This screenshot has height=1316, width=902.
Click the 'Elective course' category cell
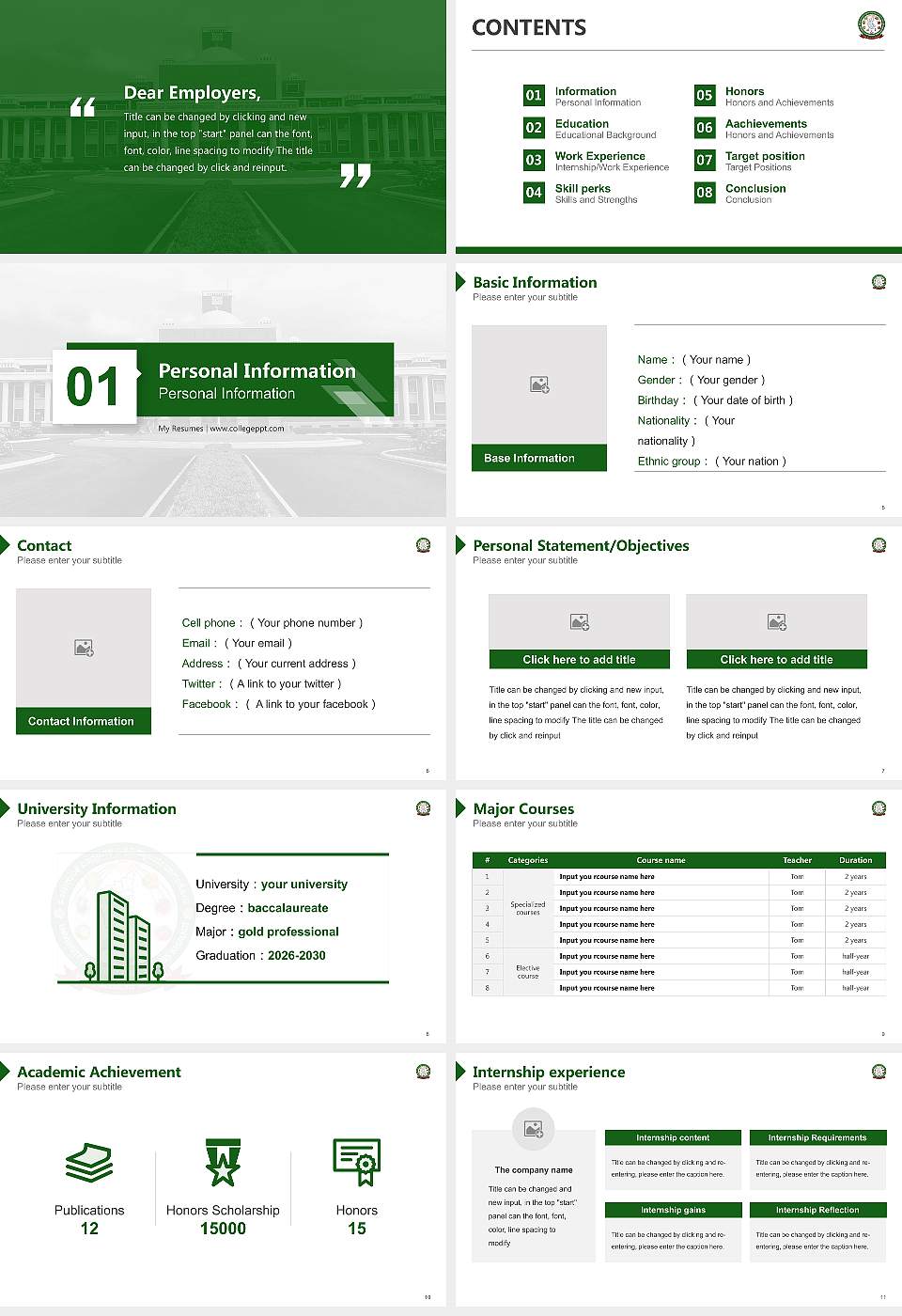pos(528,972)
